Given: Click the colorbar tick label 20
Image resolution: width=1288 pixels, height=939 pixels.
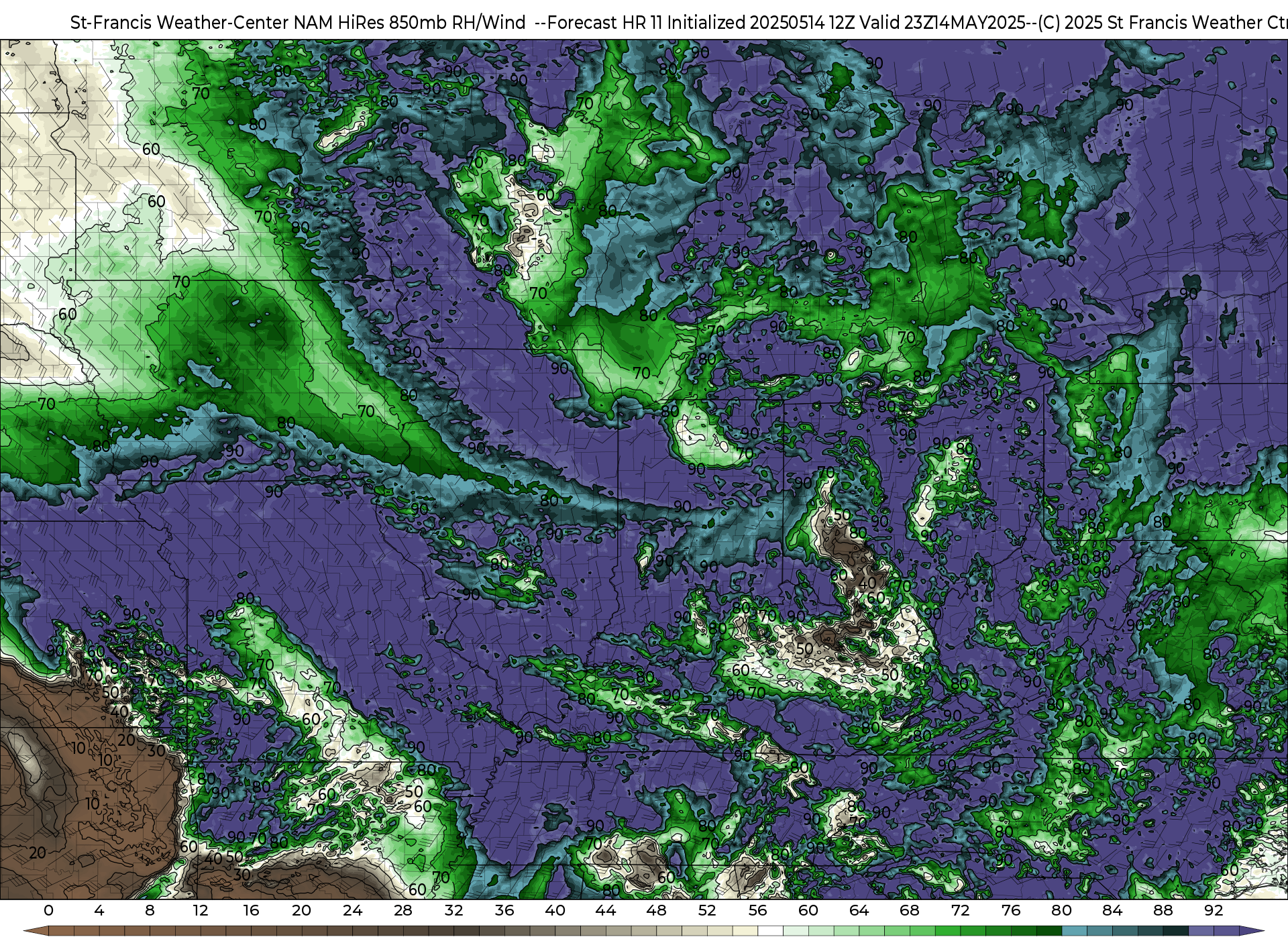Looking at the screenshot, I should 302,911.
